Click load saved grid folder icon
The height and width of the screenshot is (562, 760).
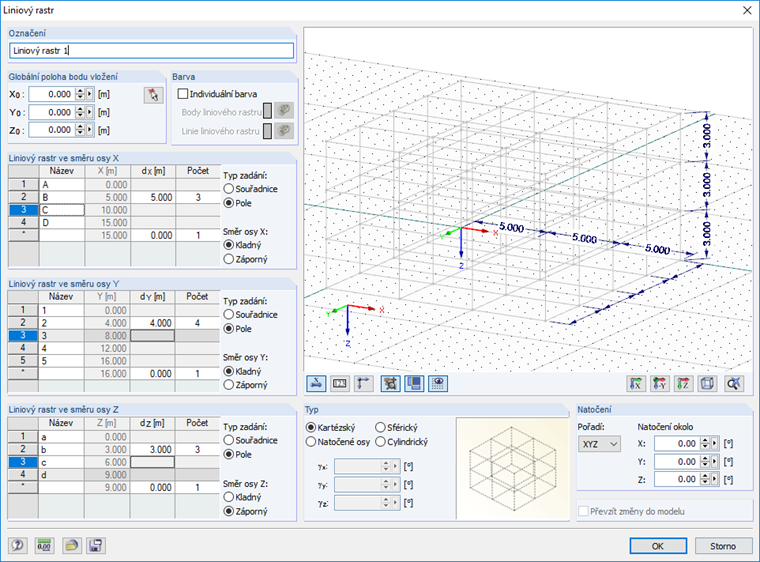(72, 546)
